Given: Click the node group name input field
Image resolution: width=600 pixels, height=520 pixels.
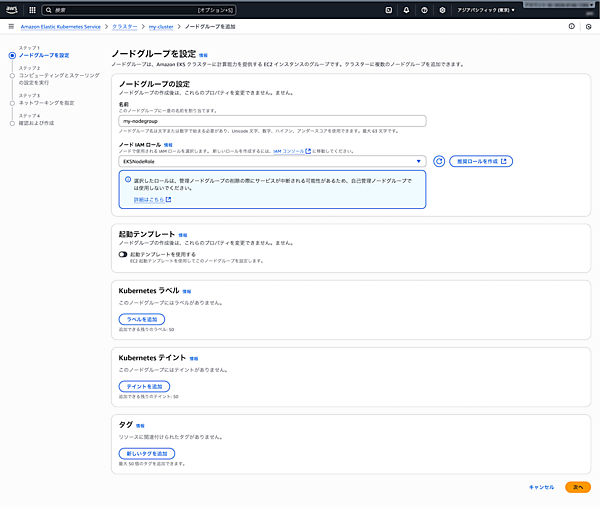Looking at the screenshot, I should click(x=272, y=121).
